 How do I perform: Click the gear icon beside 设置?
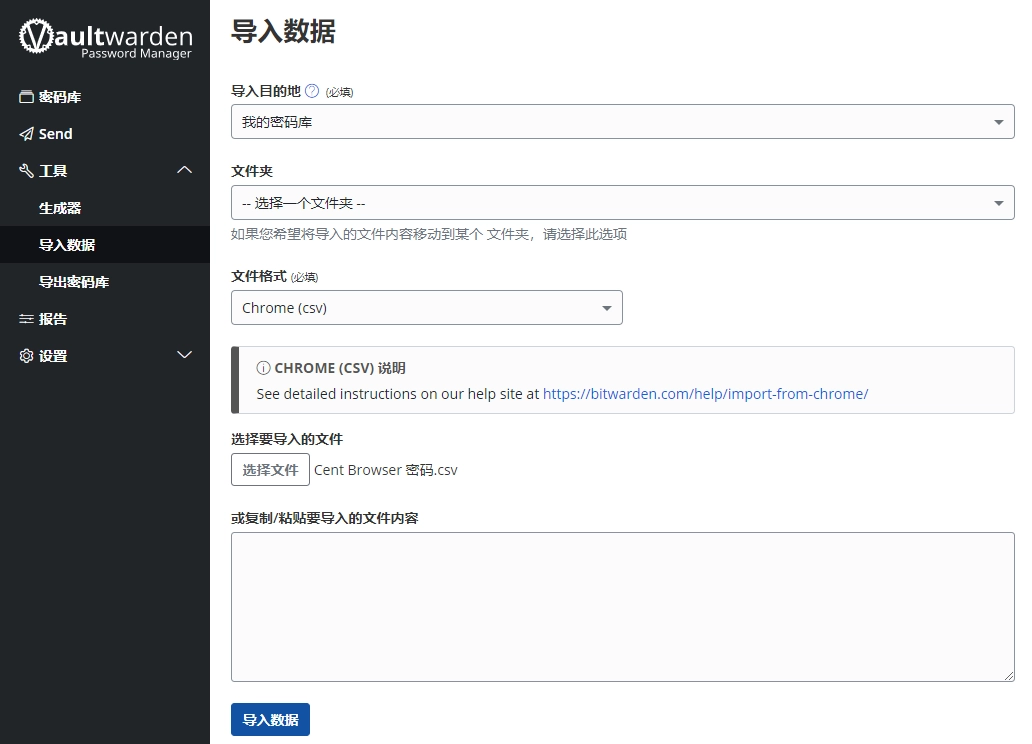[x=26, y=356]
